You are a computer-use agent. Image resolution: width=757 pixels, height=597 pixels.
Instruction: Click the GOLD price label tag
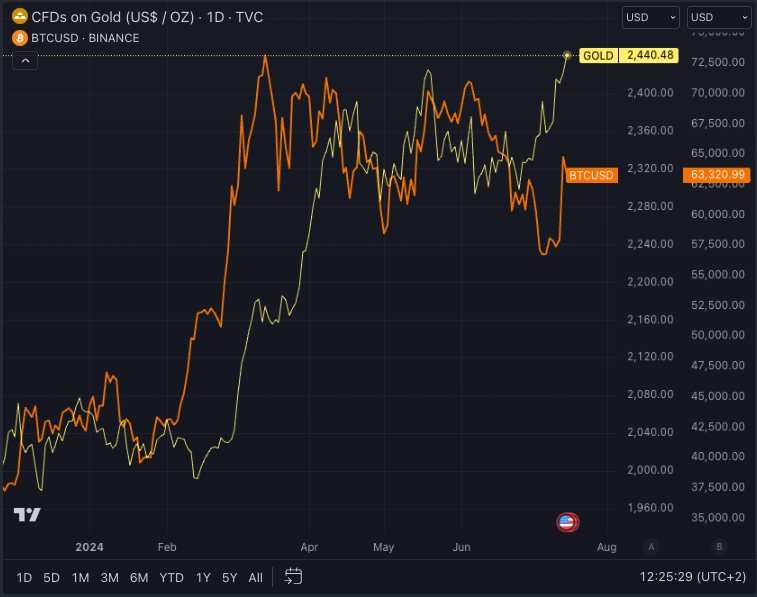[598, 56]
